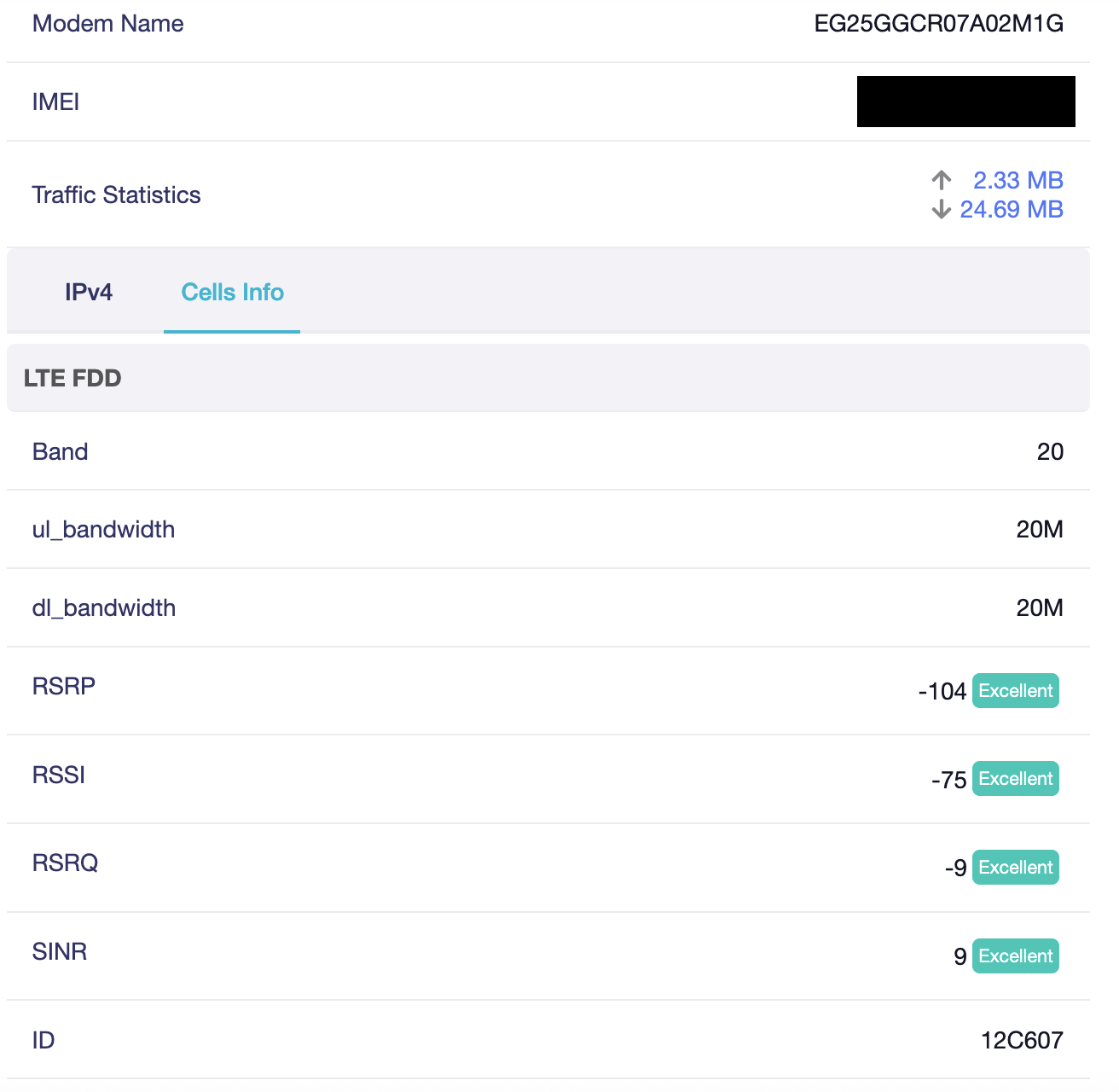Image resolution: width=1119 pixels, height=1092 pixels.
Task: Click the Excellent badge next to RSSI
Action: [1015, 779]
